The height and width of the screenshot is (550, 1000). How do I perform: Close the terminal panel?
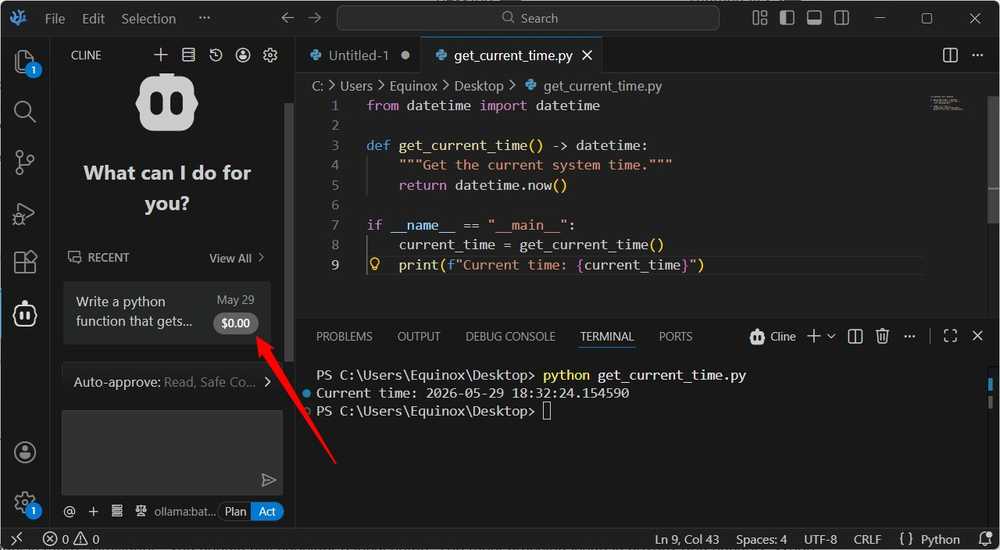pos(977,336)
